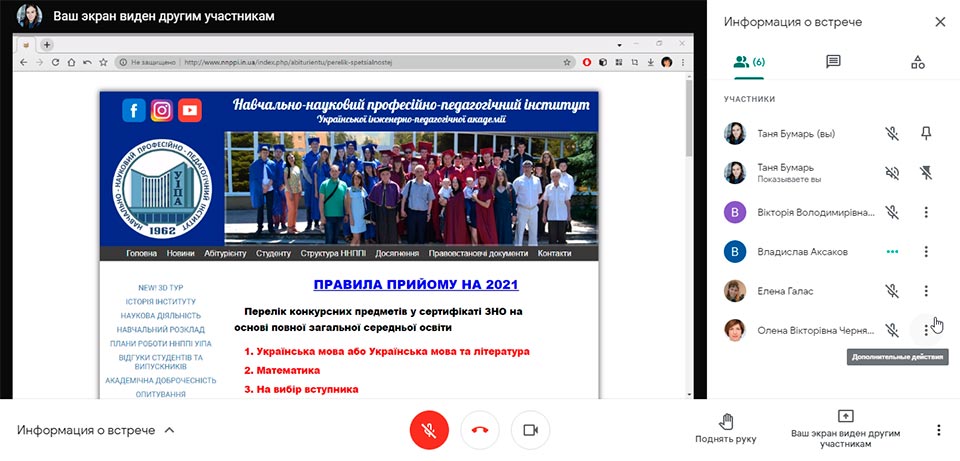
Task: Open НАУКОВА ДІЯЛЬНІСТЬ sidebar link
Action: (160, 316)
